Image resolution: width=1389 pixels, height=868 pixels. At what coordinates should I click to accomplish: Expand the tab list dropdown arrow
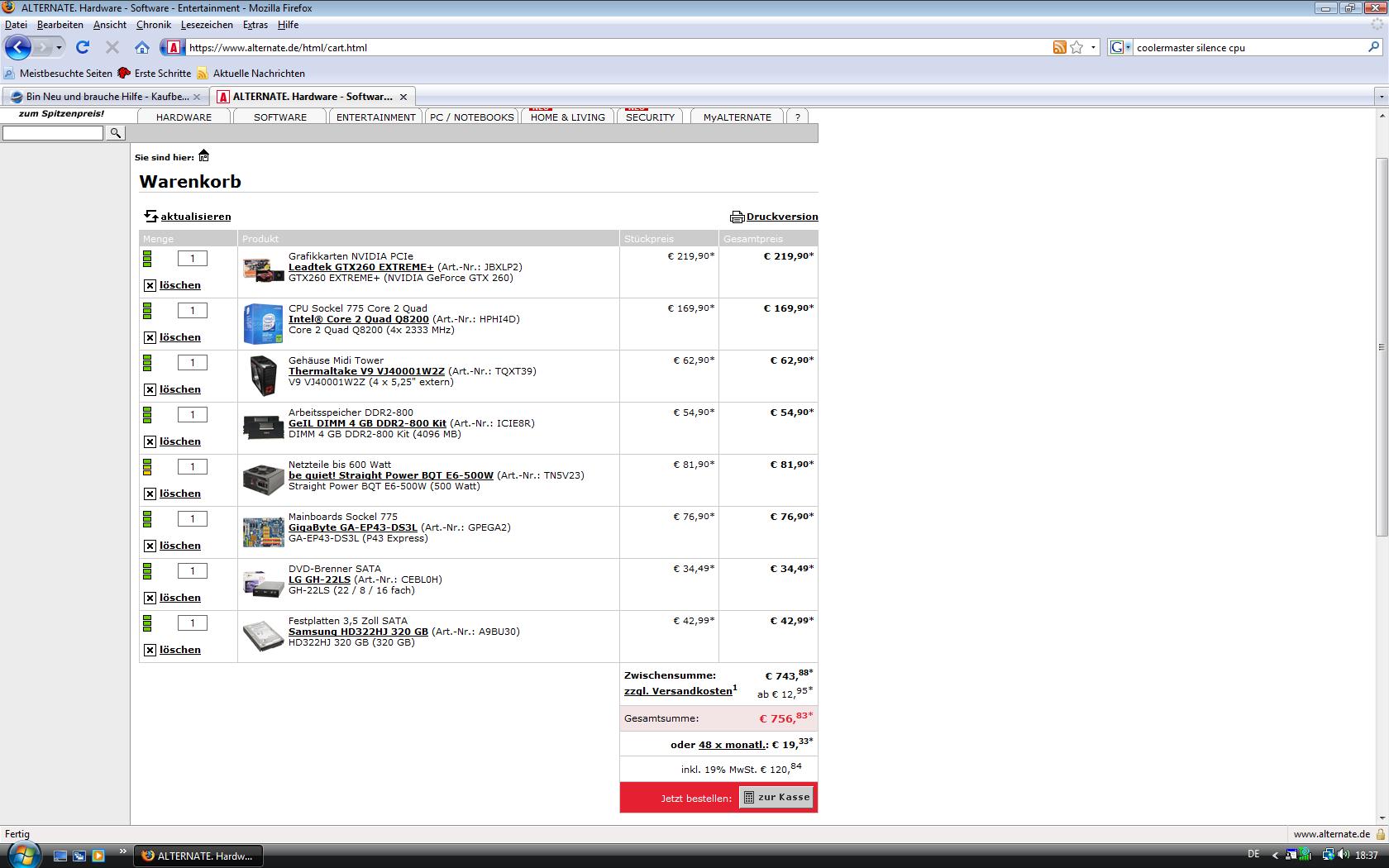coord(1381,97)
